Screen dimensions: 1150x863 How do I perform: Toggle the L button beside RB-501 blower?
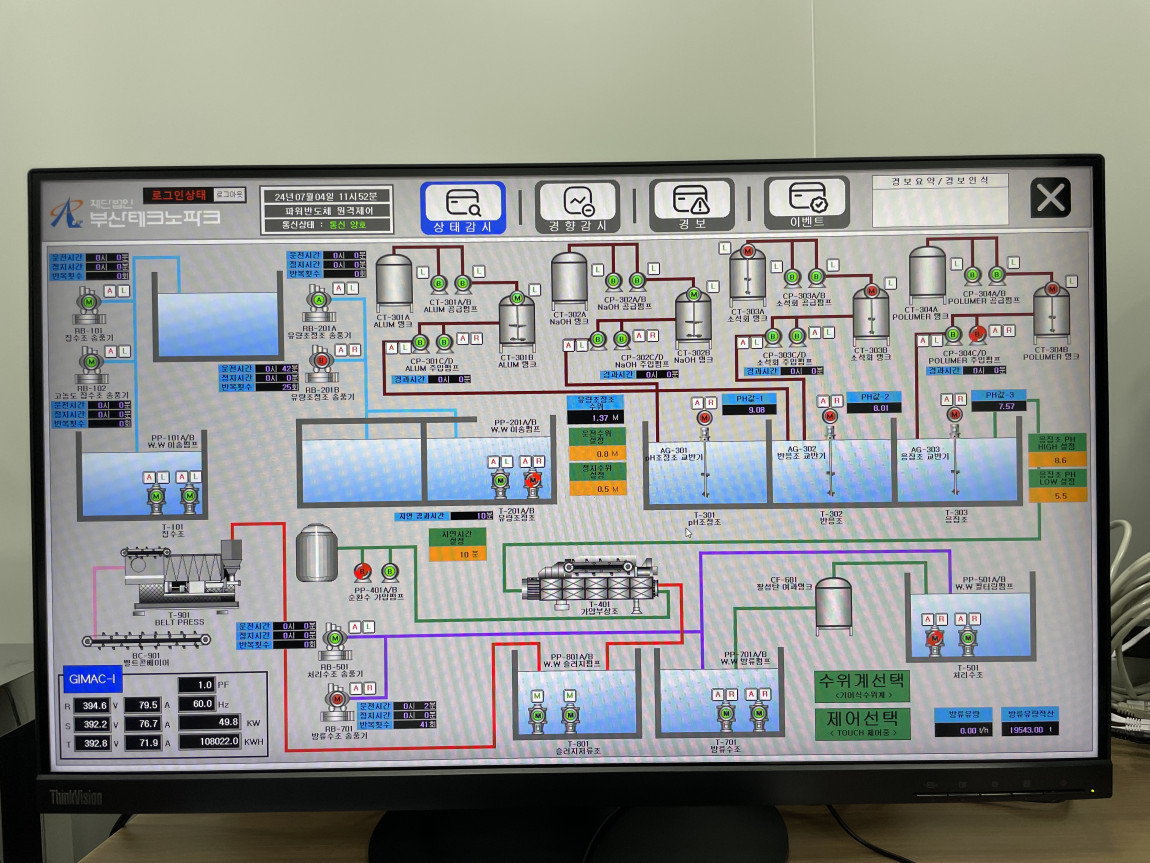click(x=368, y=627)
